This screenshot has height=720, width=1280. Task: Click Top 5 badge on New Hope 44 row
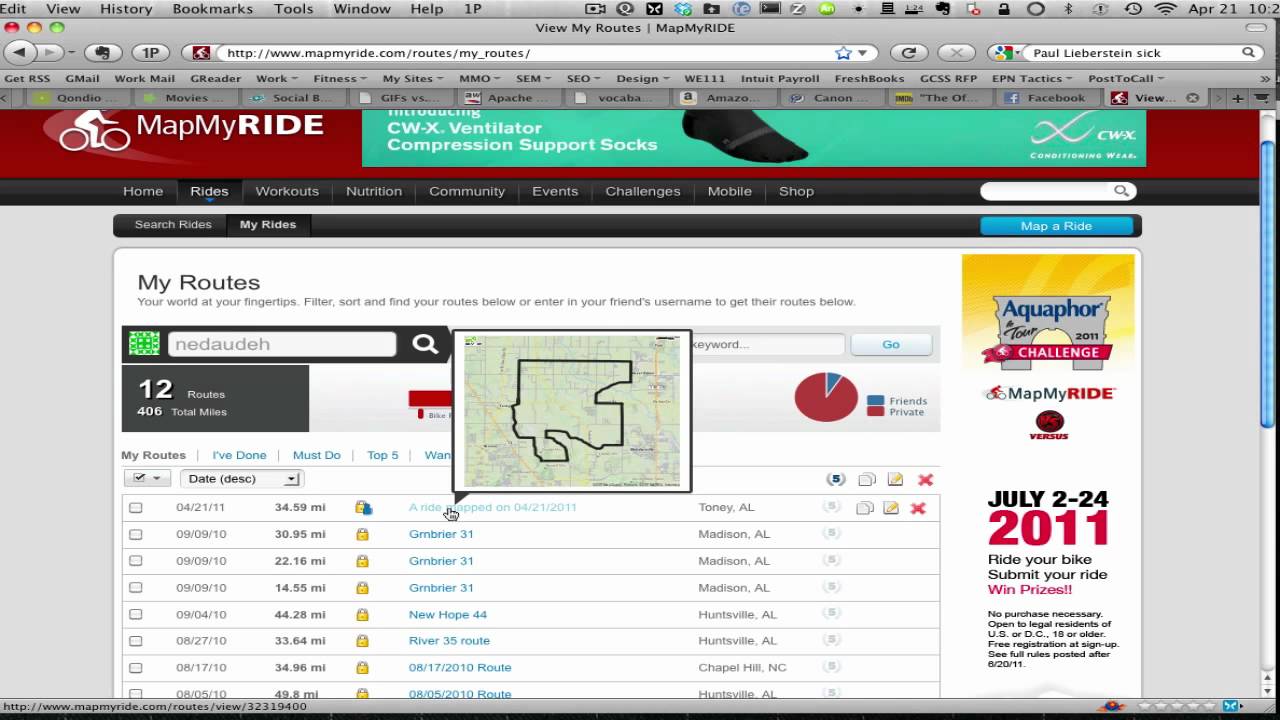click(830, 614)
